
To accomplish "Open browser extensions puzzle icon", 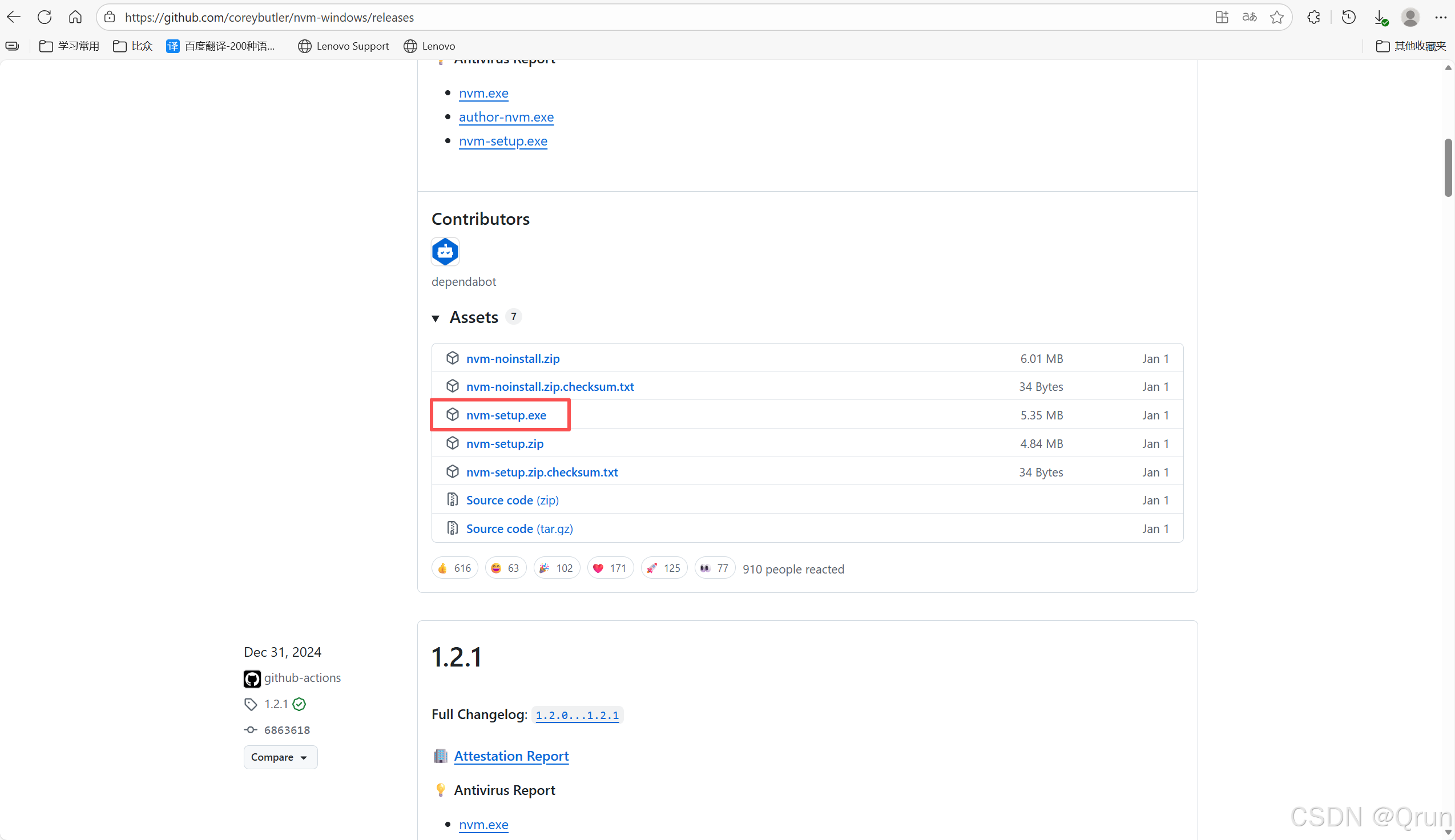I will pyautogui.click(x=1313, y=17).
